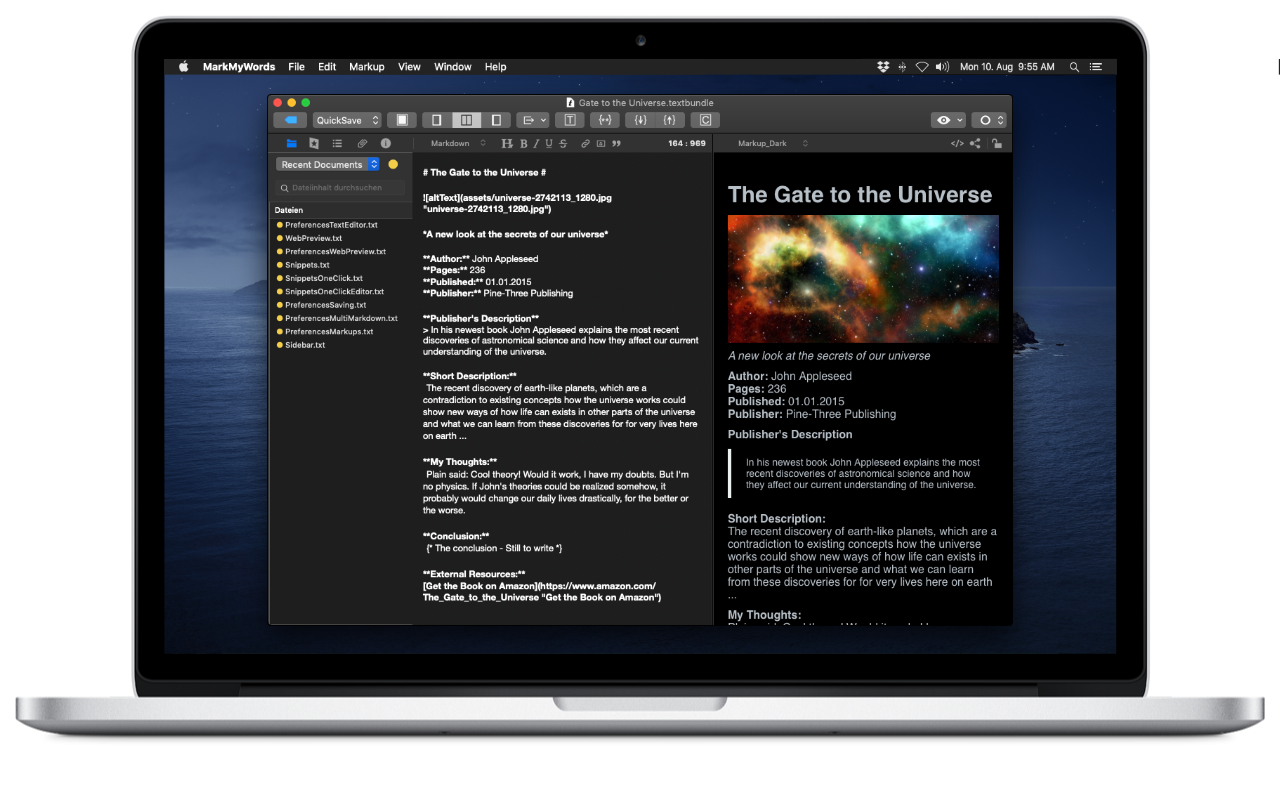Apply italic formatting
1280x800 pixels.
(x=535, y=144)
